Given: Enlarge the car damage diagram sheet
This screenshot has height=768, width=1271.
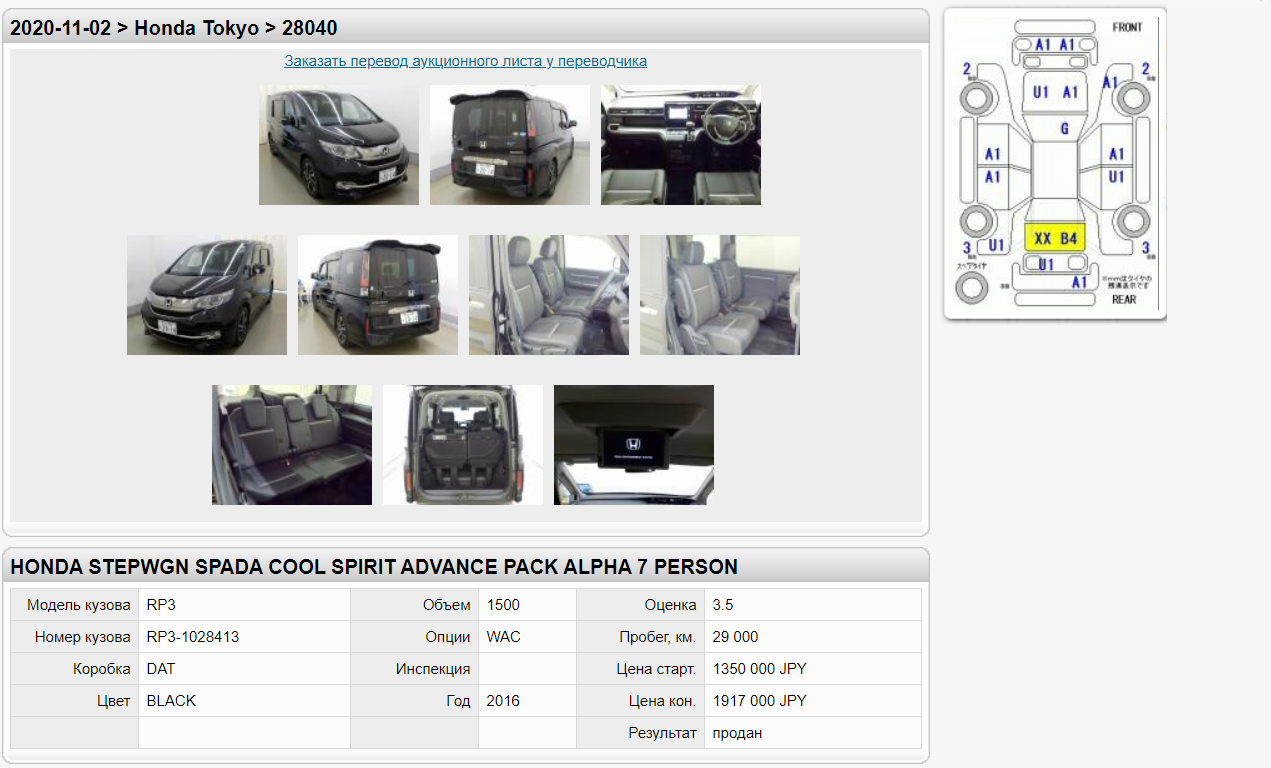Looking at the screenshot, I should (x=1055, y=164).
